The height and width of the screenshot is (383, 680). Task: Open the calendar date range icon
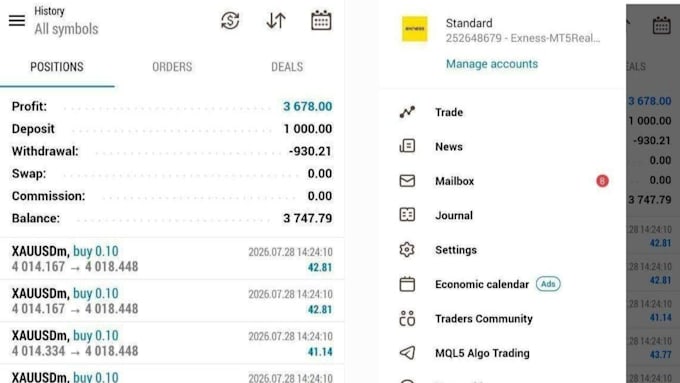point(321,20)
